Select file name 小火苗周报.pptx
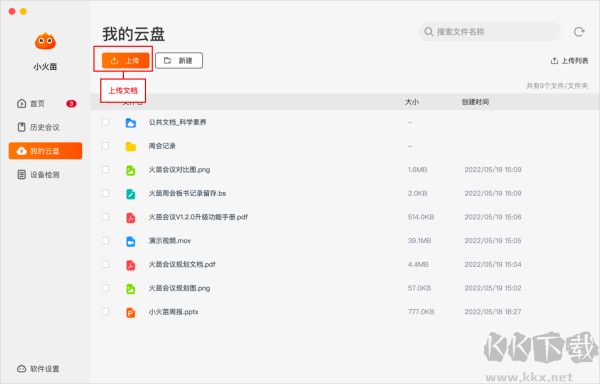Viewport: 600px width, 384px height. (174, 312)
